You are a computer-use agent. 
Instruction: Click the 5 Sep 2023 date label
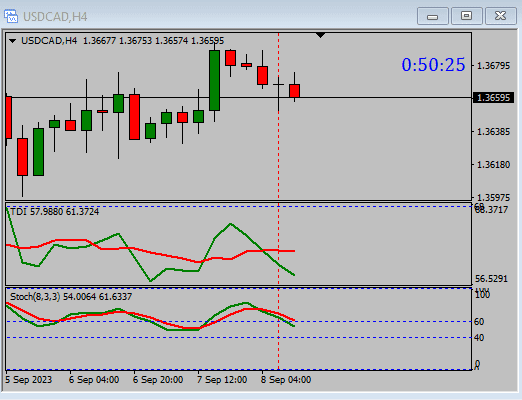pos(29,380)
